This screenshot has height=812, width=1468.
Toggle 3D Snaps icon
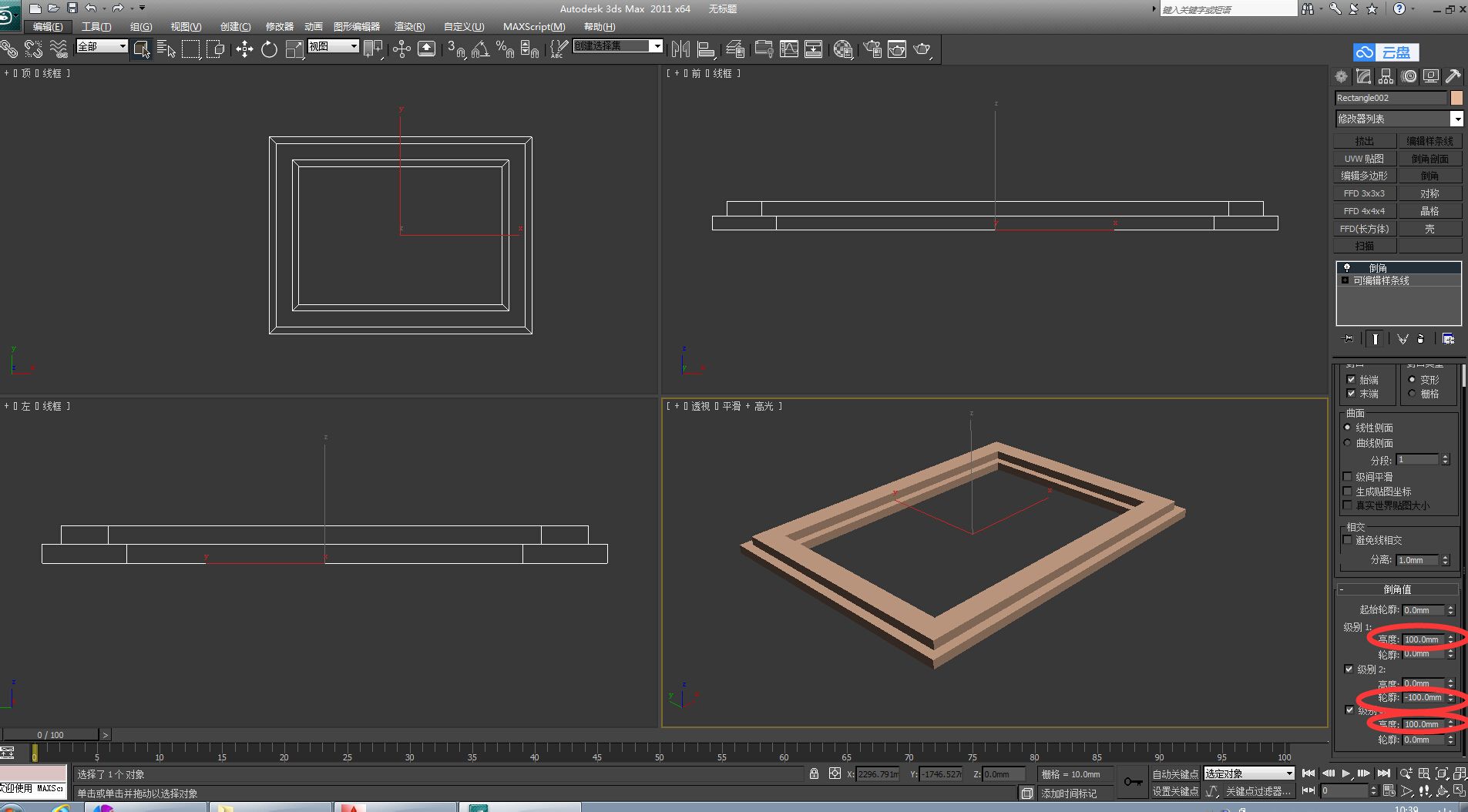(x=456, y=49)
